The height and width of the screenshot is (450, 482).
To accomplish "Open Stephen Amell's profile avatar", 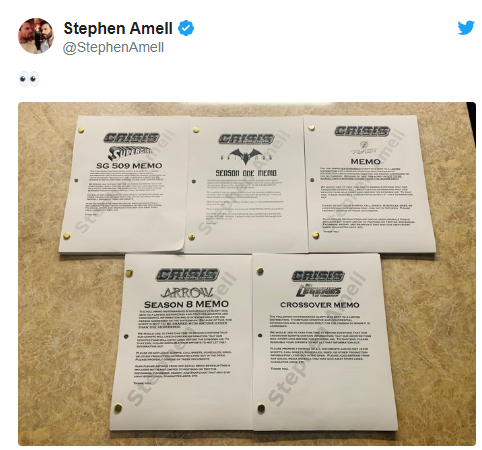I will coord(36,36).
